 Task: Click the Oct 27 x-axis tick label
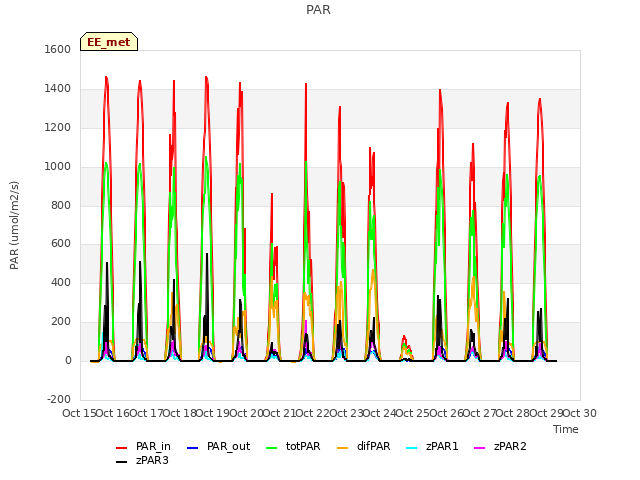pos(480,413)
